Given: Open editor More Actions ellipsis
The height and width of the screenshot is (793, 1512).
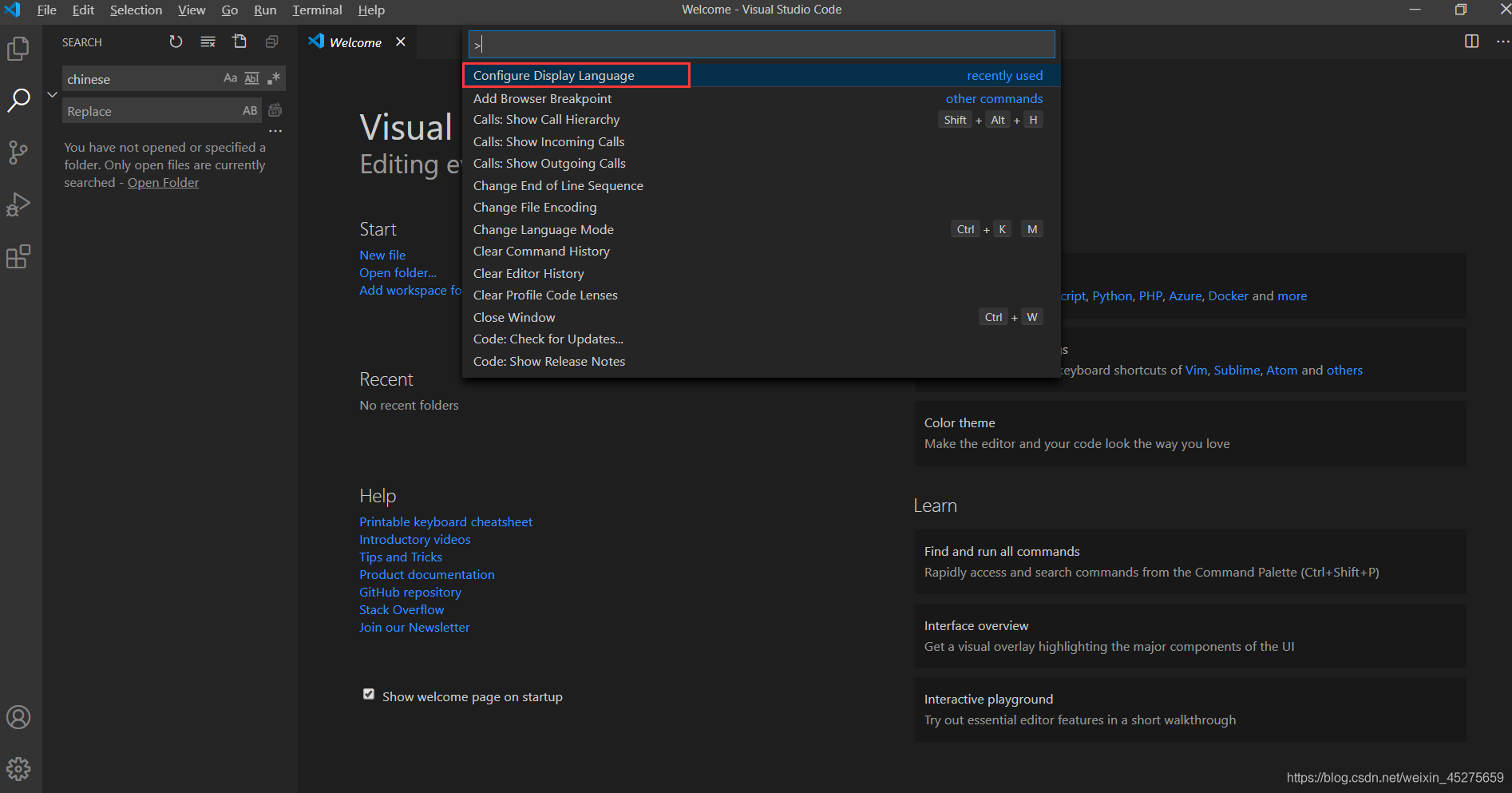Looking at the screenshot, I should [x=1502, y=42].
